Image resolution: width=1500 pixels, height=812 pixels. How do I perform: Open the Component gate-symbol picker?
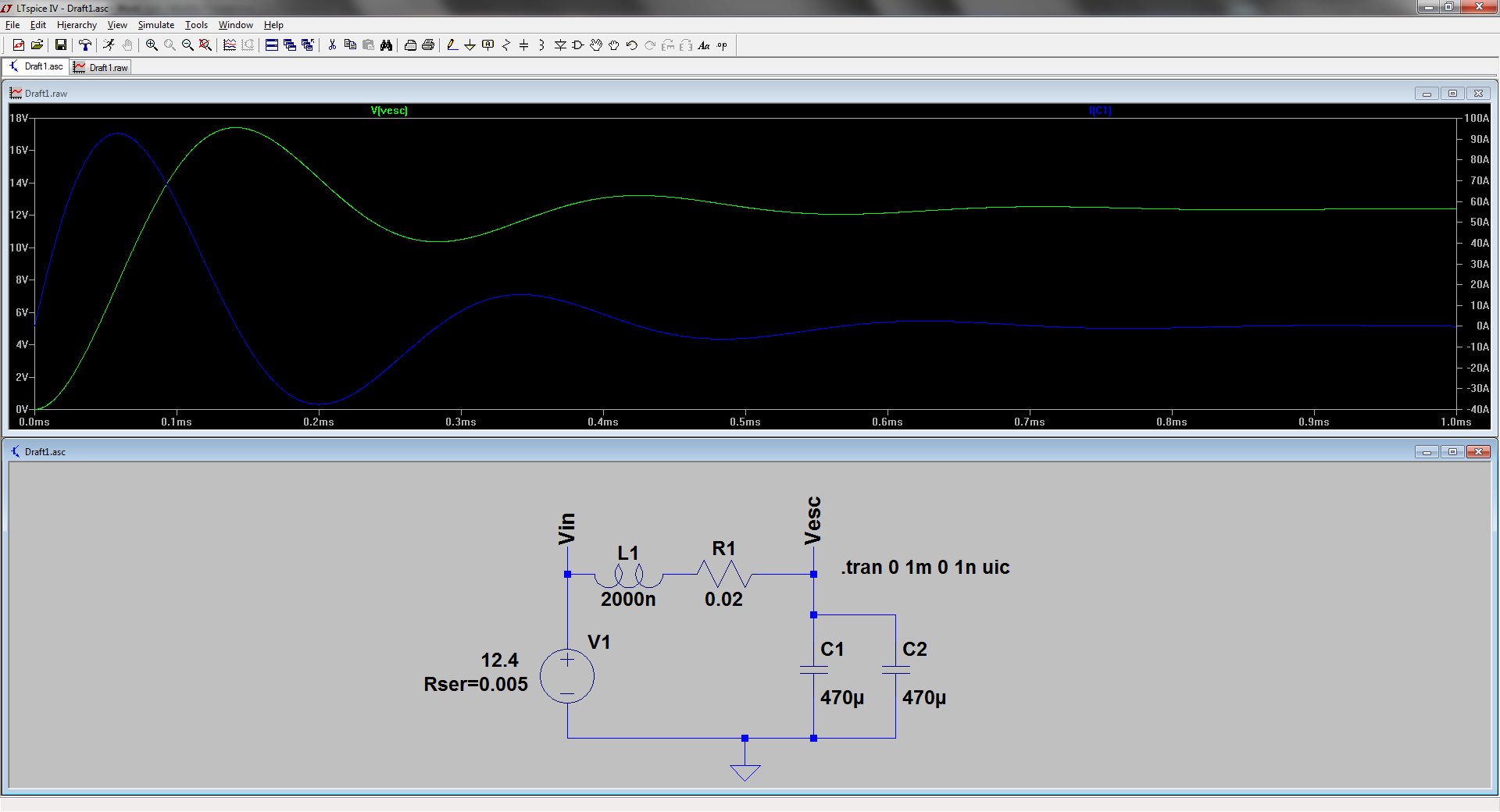578,45
